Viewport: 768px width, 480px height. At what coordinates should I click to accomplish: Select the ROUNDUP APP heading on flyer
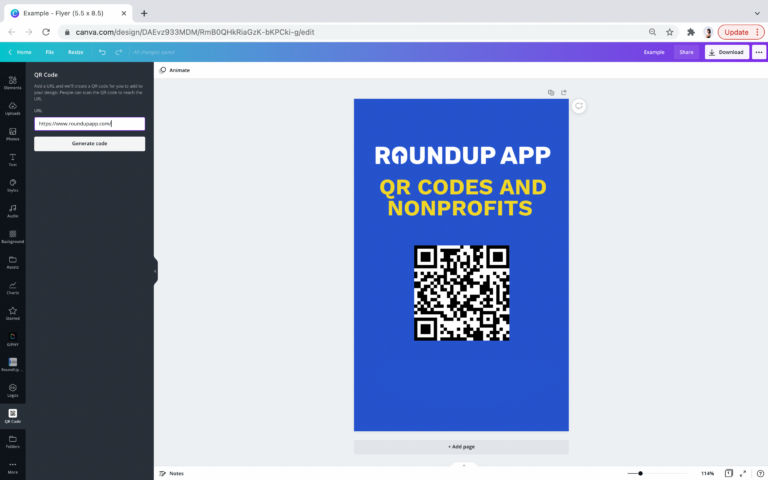[x=462, y=155]
